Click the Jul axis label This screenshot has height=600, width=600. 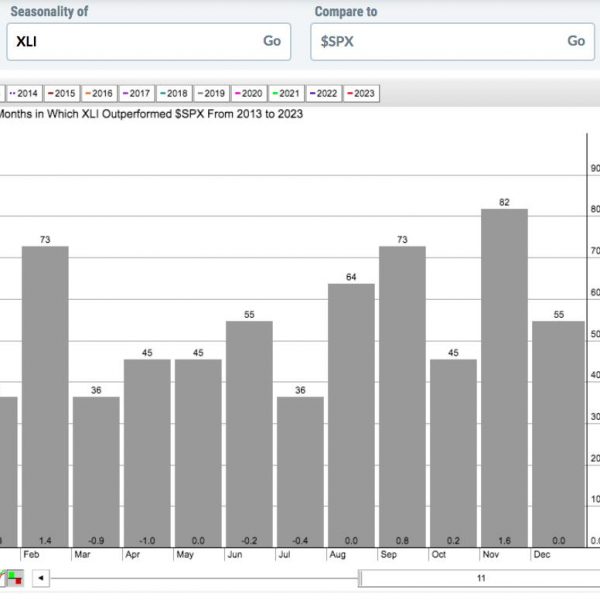tap(284, 554)
